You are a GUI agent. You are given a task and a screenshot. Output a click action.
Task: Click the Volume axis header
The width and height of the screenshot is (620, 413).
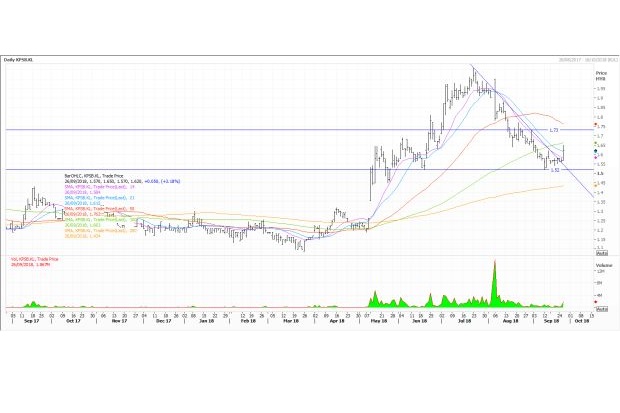coord(602,264)
